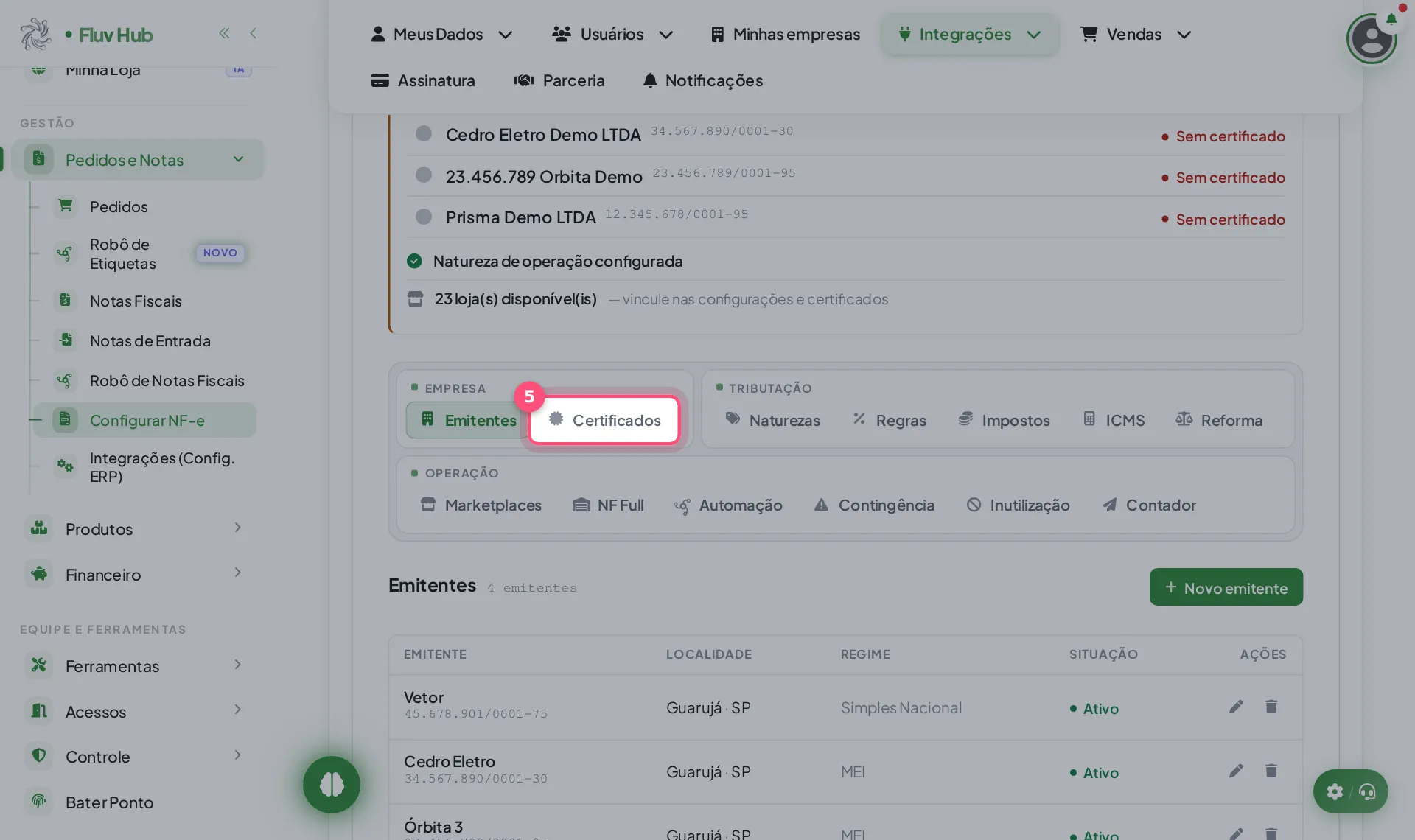
Task: Open the Naturezas tab
Action: [772, 420]
